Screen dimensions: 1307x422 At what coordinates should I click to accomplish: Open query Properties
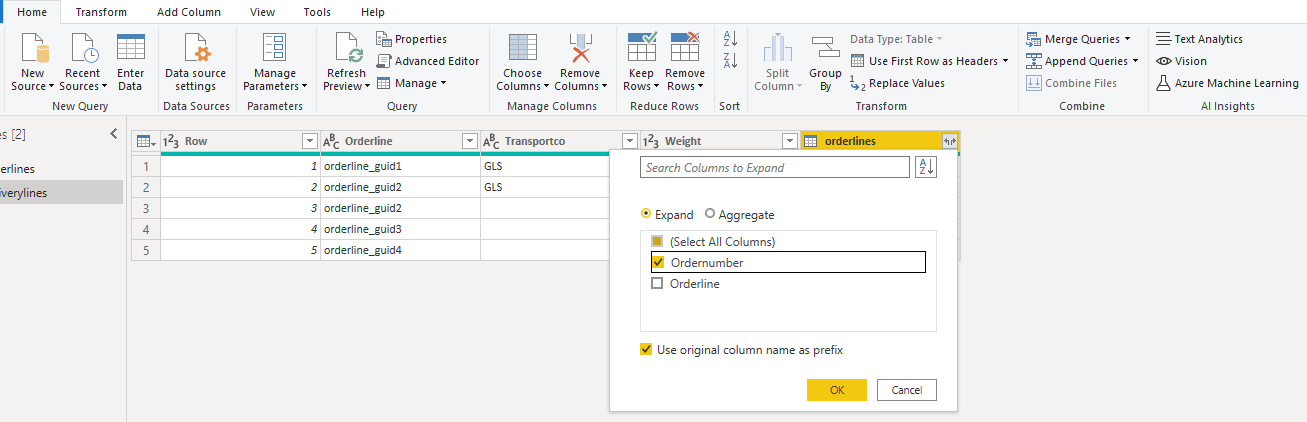point(412,39)
